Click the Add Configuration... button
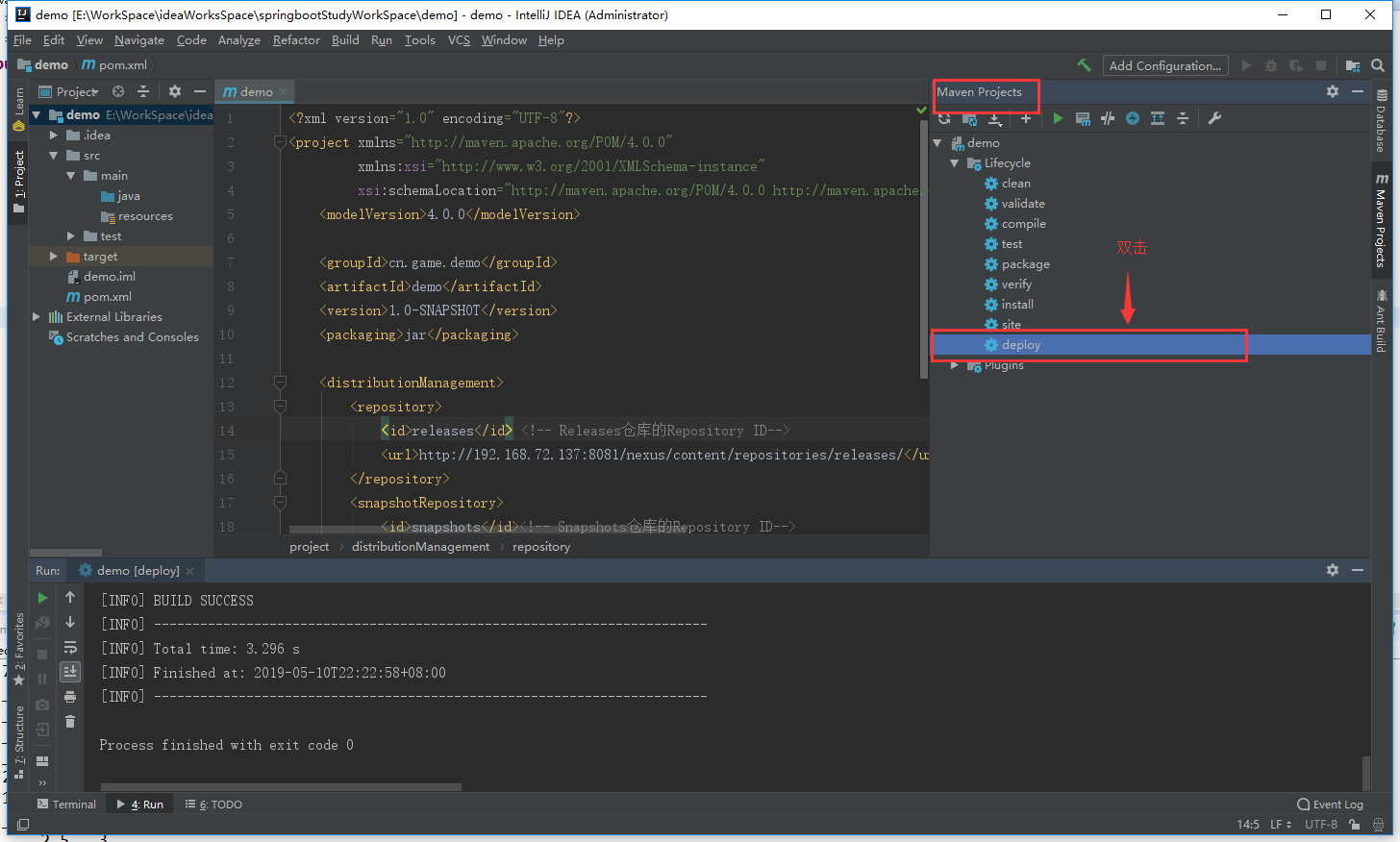1400x842 pixels. pyautogui.click(x=1165, y=65)
